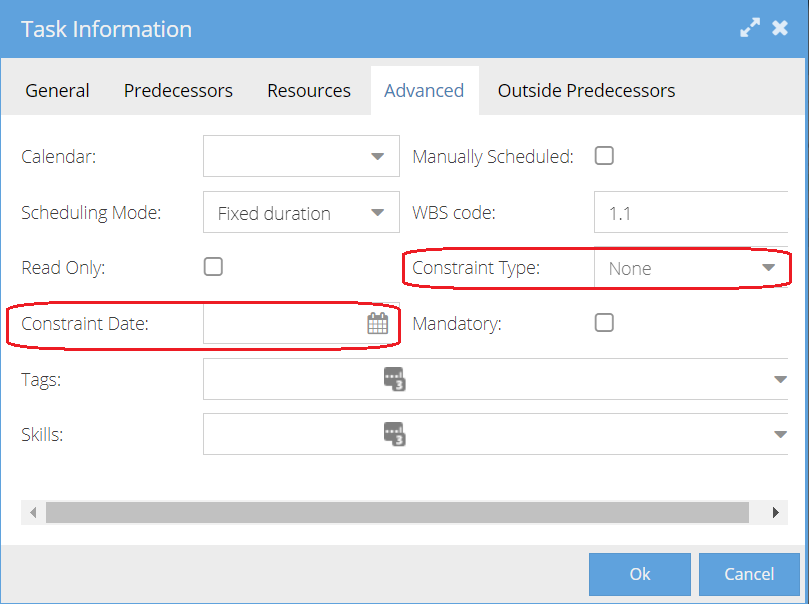Viewport: 809px width, 604px height.
Task: Switch to the Predecessors tab
Action: [x=178, y=90]
